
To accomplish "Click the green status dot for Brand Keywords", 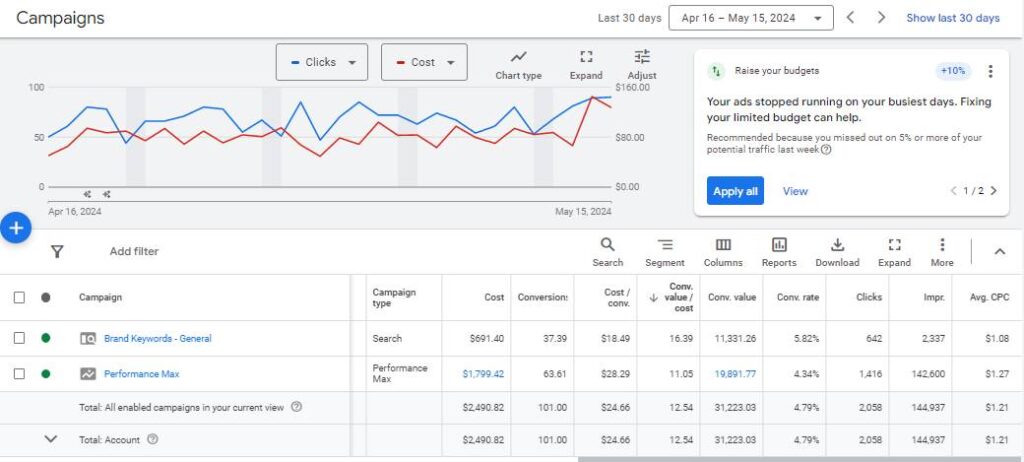I will click(45, 338).
